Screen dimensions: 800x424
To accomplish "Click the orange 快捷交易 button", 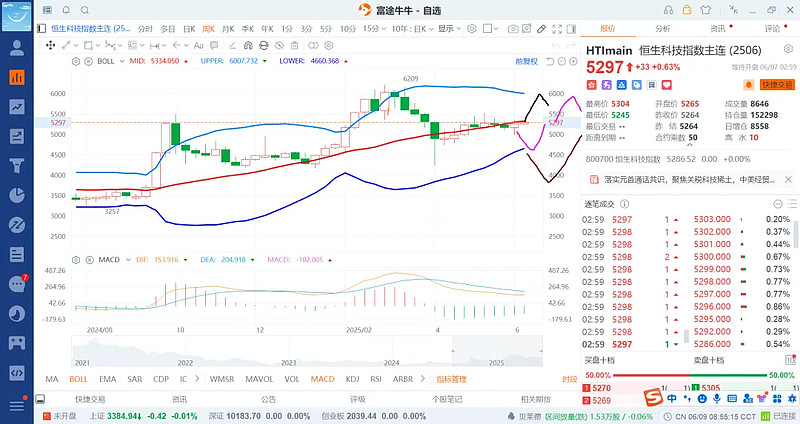I will [x=777, y=85].
